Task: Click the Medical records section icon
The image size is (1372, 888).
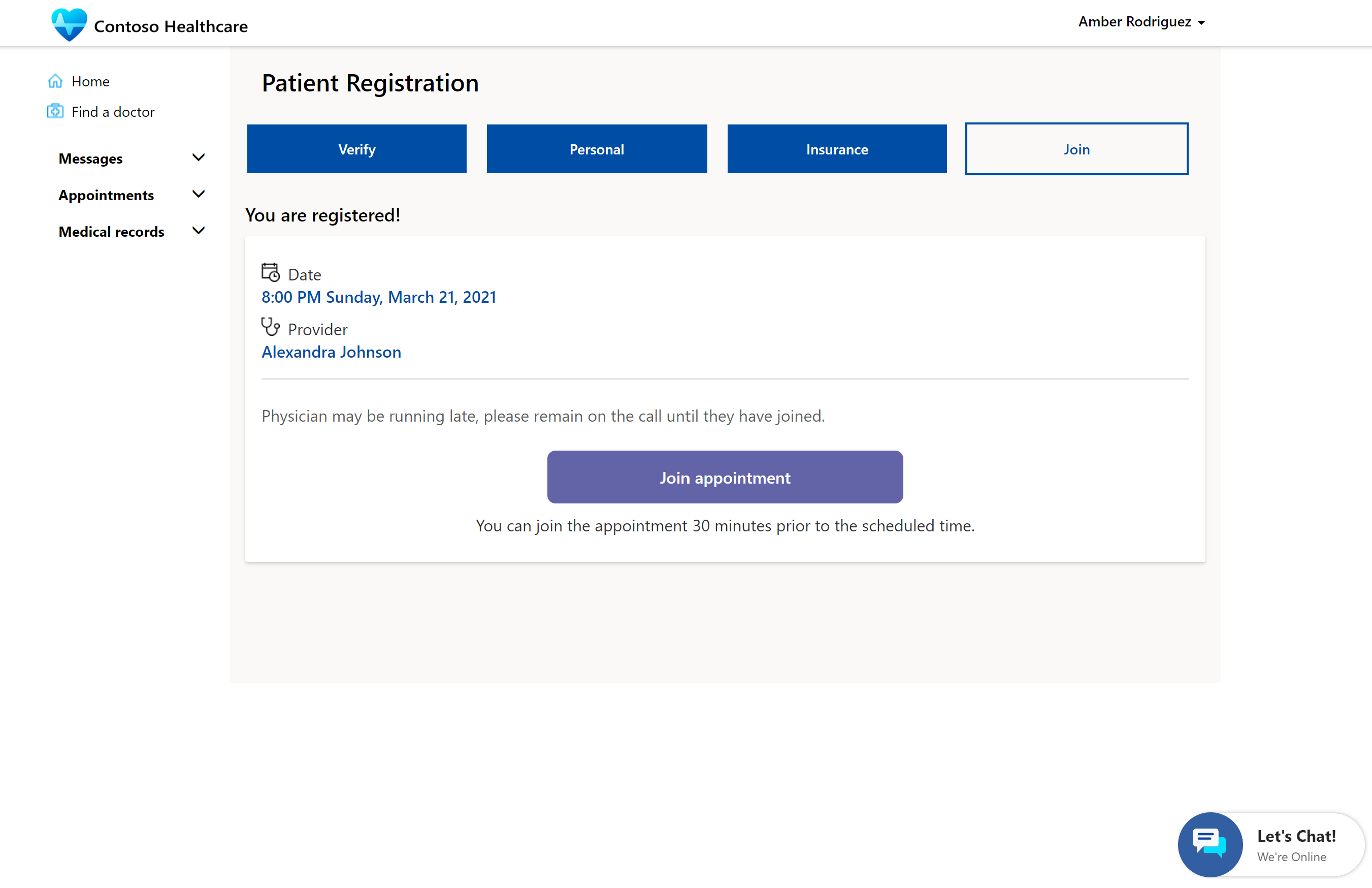Action: click(199, 231)
